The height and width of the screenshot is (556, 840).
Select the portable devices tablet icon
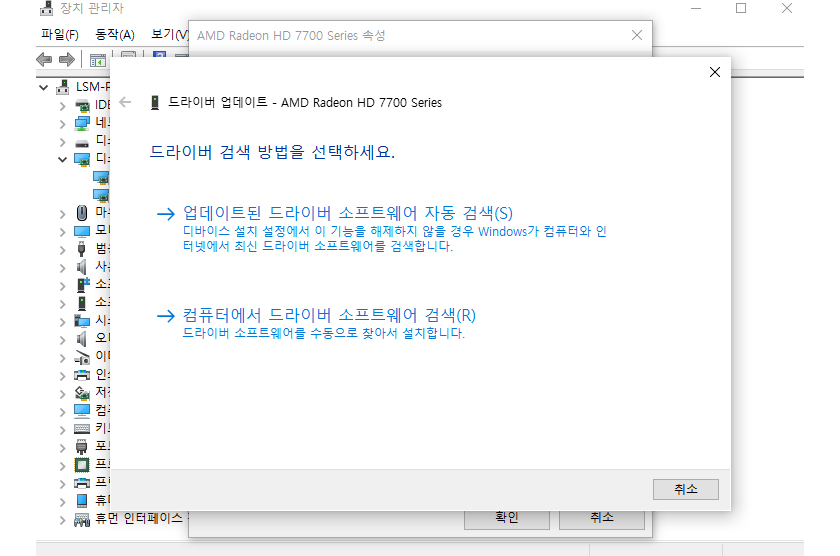click(82, 500)
